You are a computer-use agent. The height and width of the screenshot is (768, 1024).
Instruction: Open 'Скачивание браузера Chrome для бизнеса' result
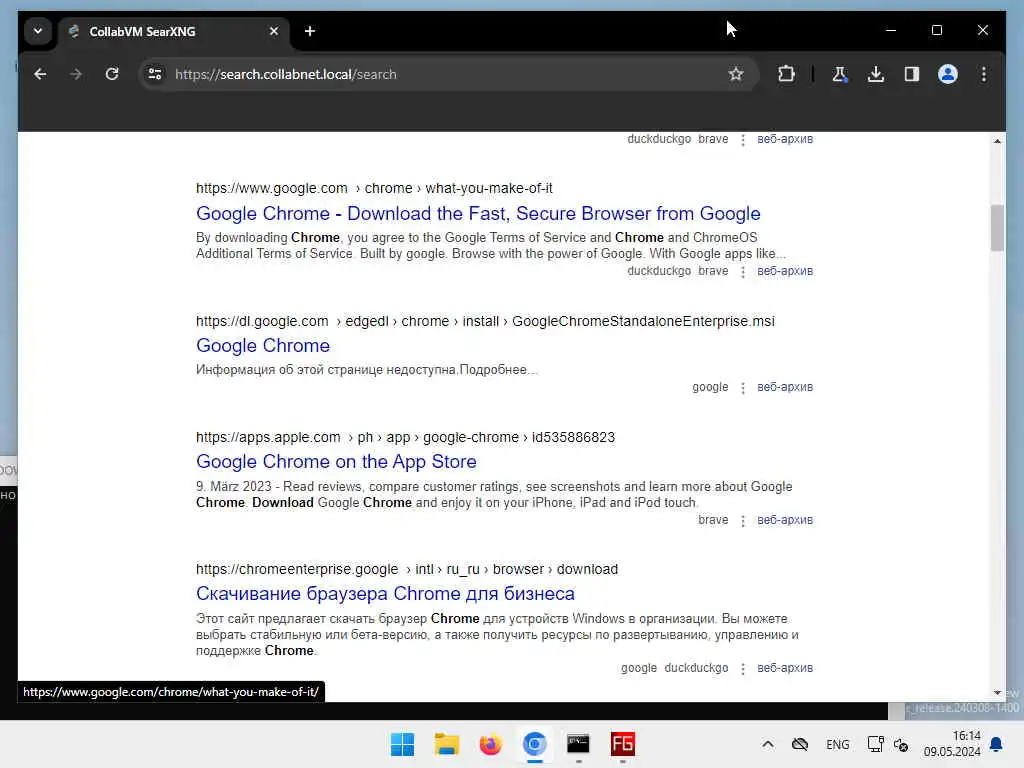385,594
